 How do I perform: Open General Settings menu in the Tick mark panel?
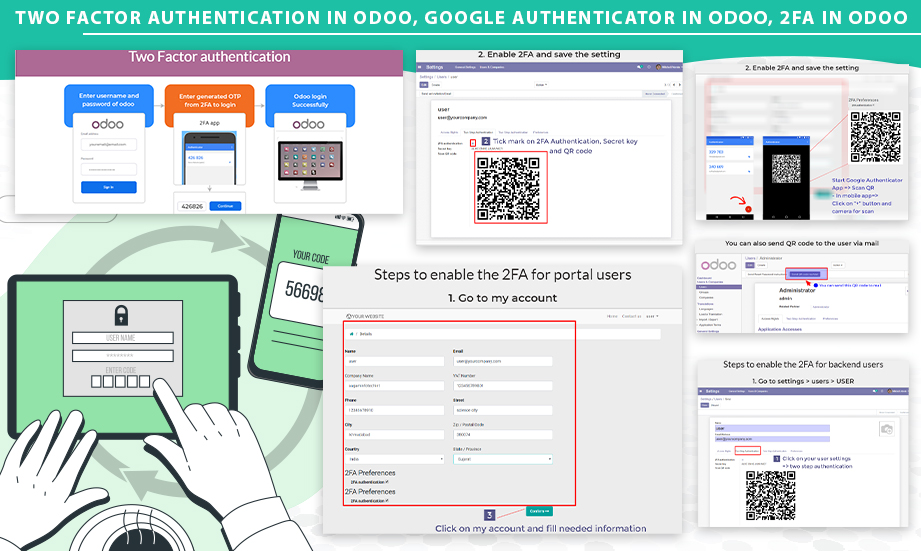(x=465, y=67)
